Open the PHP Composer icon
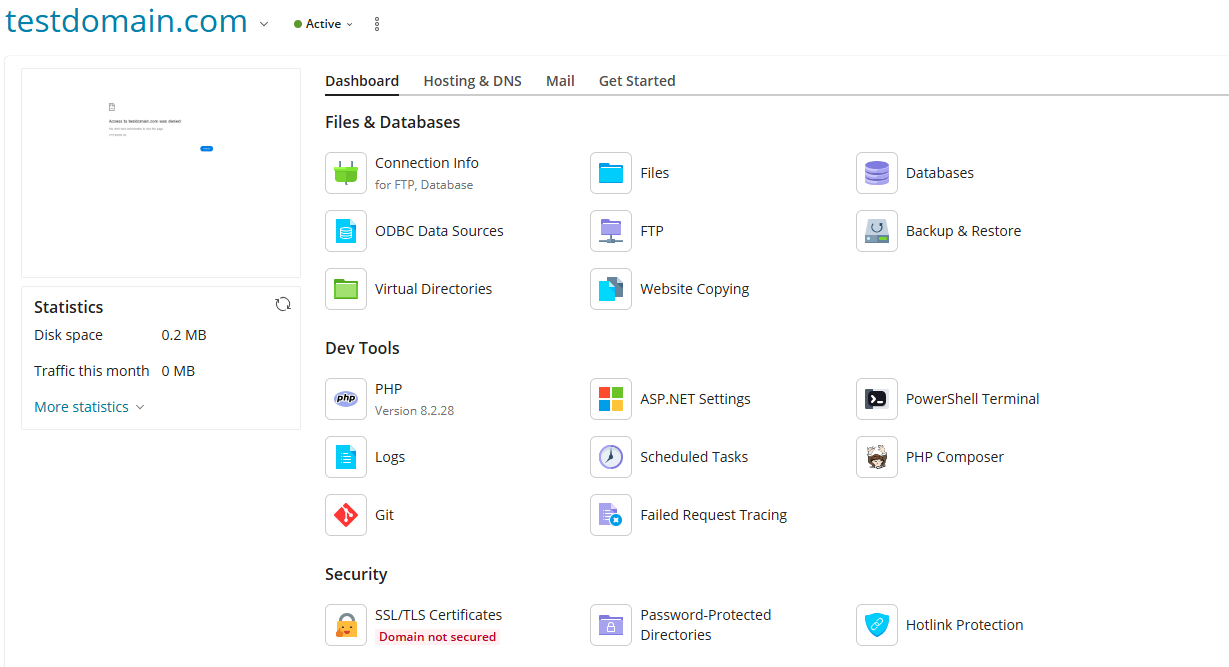1229x667 pixels. coord(877,457)
